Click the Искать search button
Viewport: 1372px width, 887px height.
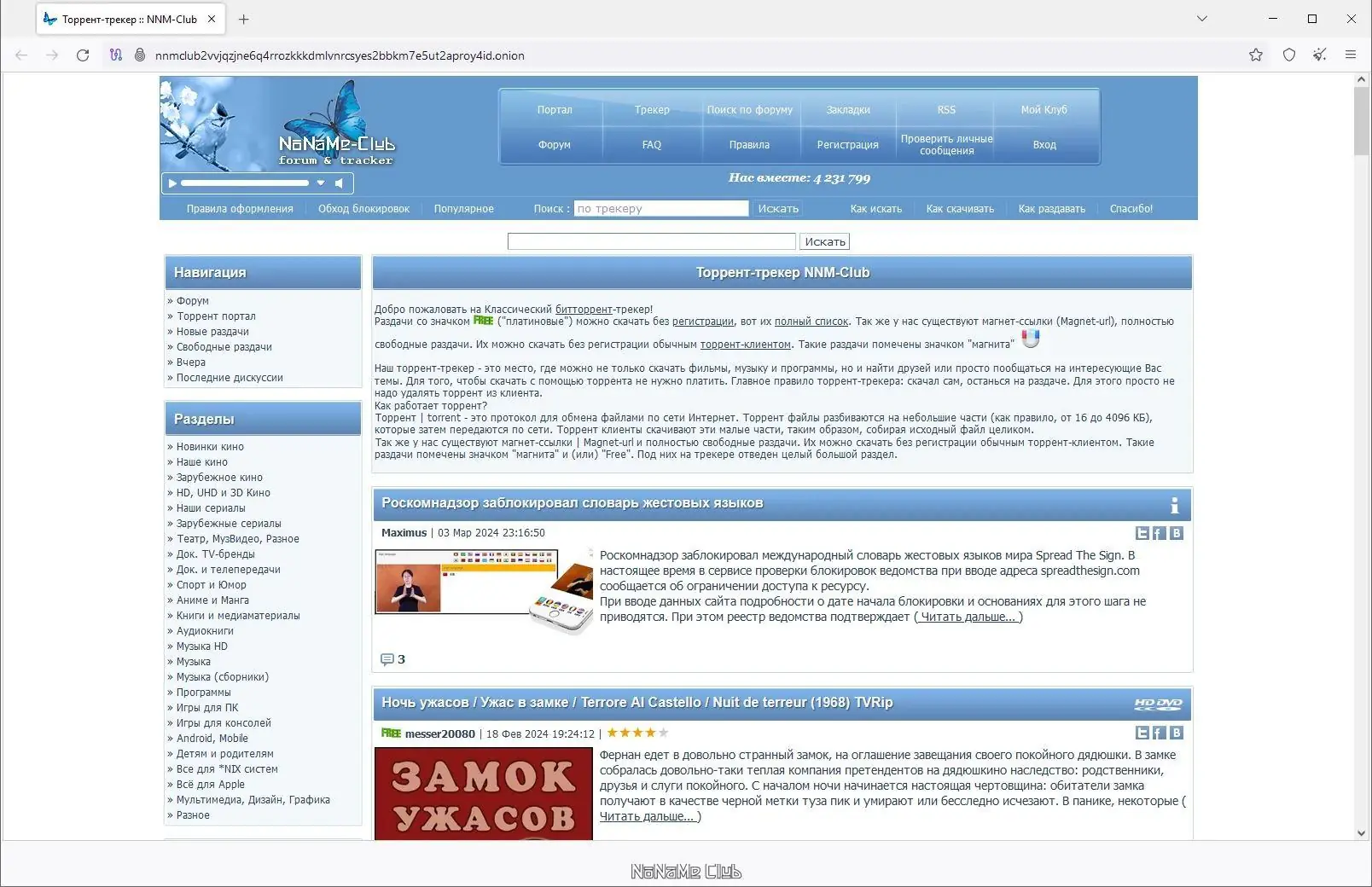click(x=824, y=241)
